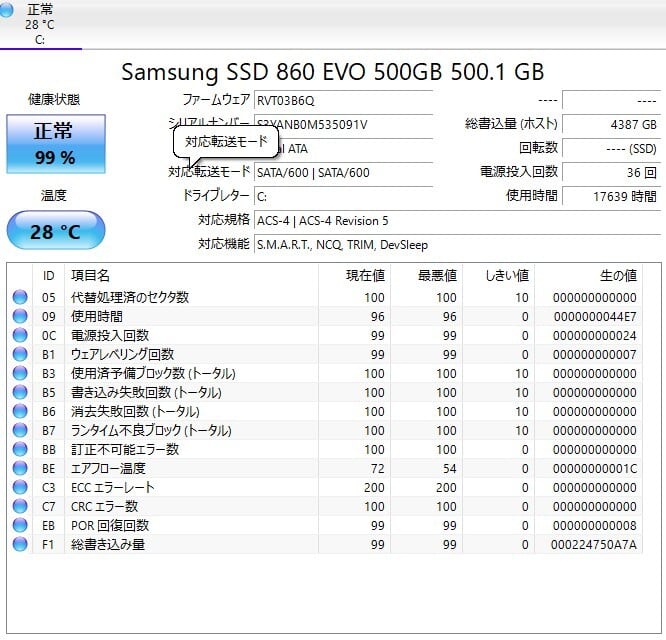Click the power-on count field 36 回
This screenshot has height=640, width=666.
pyautogui.click(x=612, y=172)
